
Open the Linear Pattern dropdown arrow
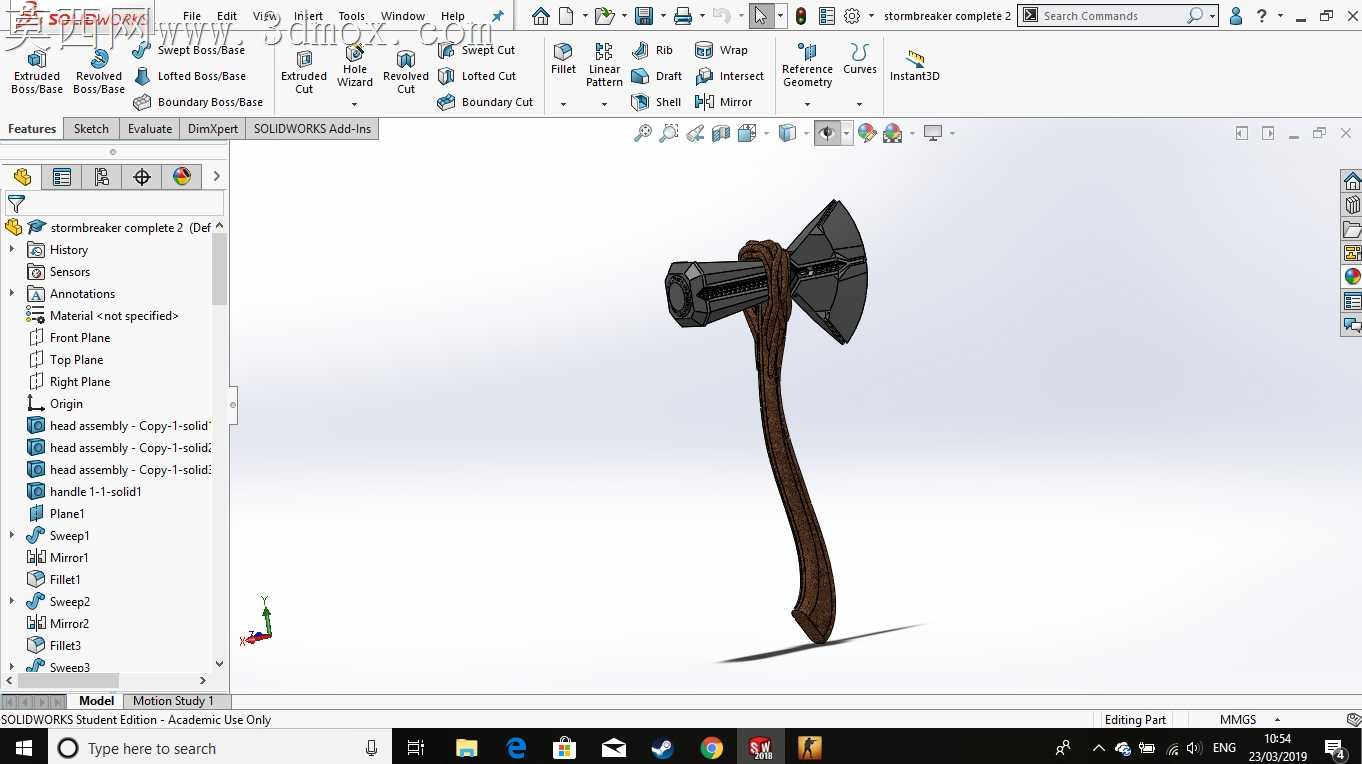[x=604, y=104]
